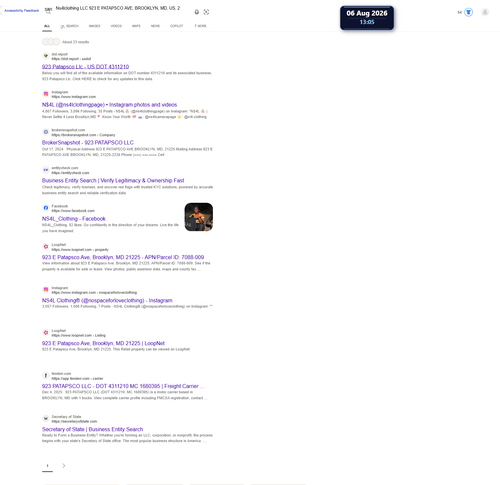Viewport: 500px width, 485px height.
Task: Open the IMAGES tab
Action: click(95, 26)
